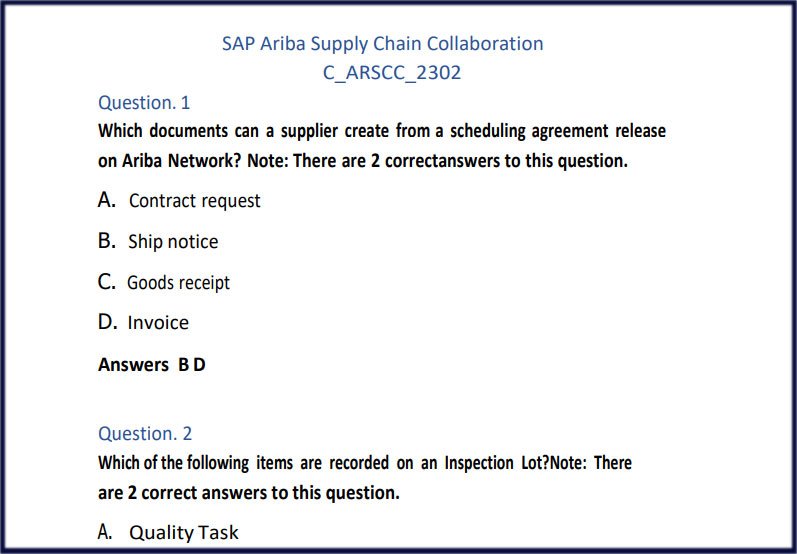The height and width of the screenshot is (554, 797).
Task: Click the line starting with are 2 correct answers
Action: pos(248,493)
